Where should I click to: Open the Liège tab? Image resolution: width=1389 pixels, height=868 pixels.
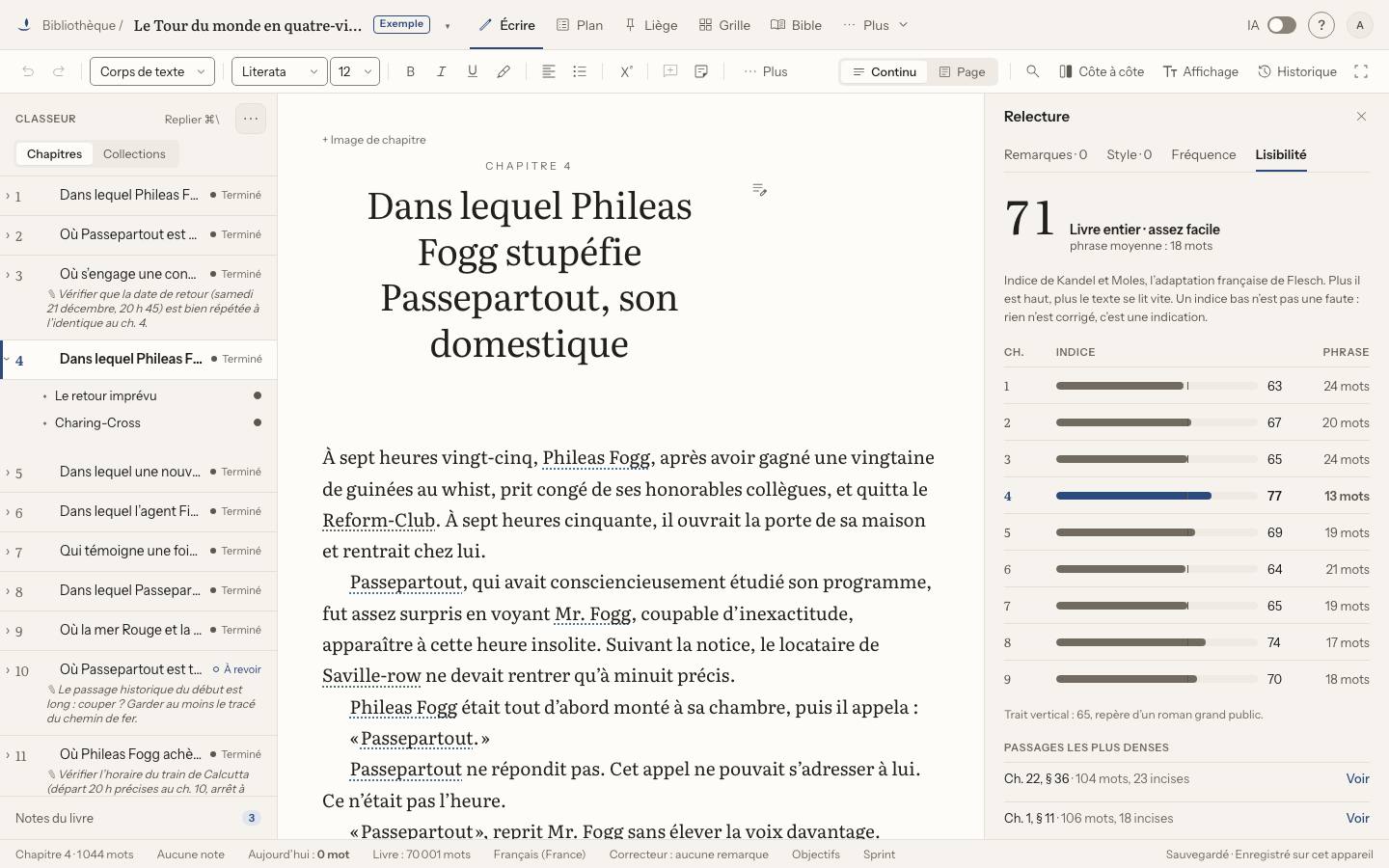pyautogui.click(x=651, y=25)
